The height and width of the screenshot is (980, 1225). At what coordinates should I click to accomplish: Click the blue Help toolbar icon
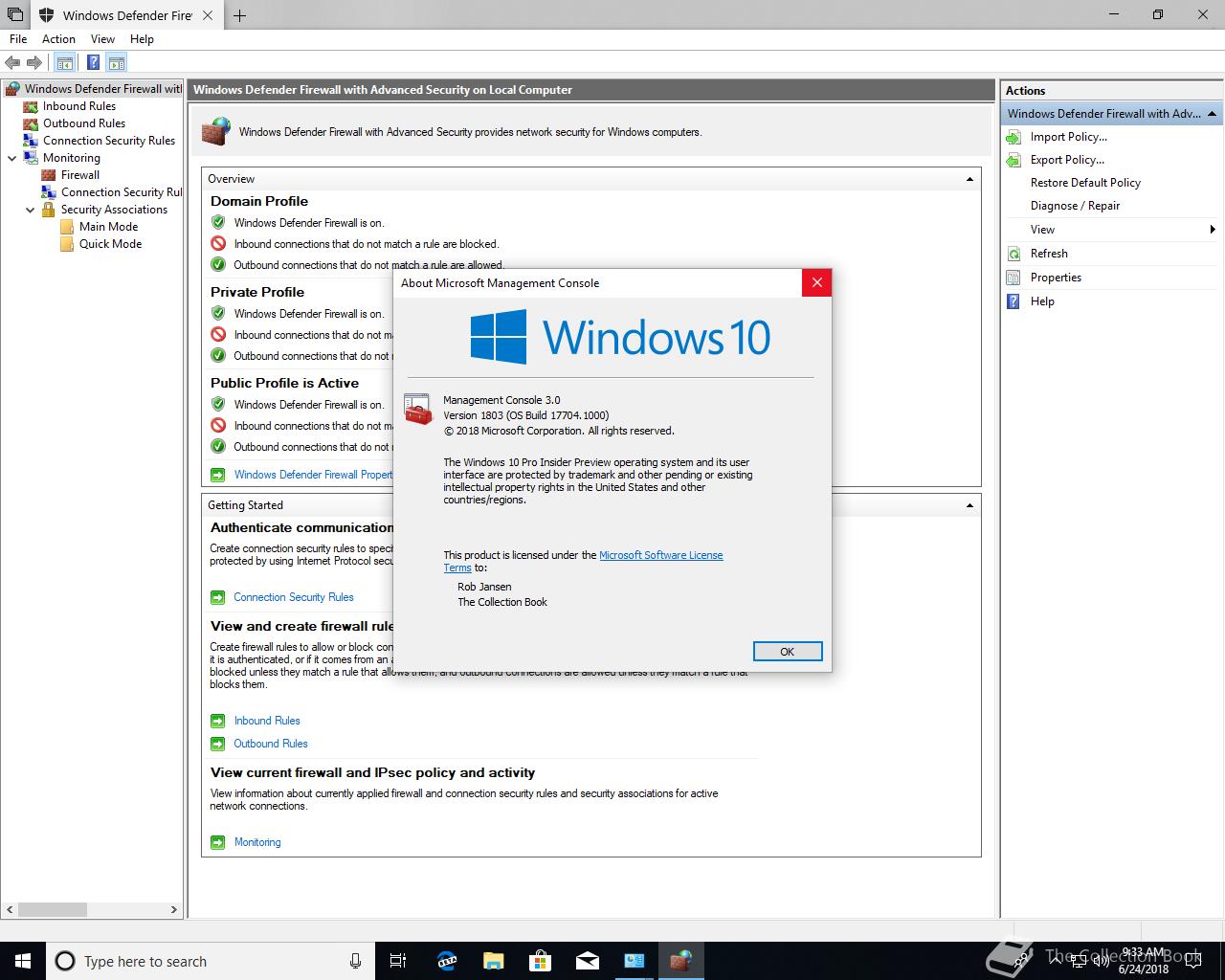click(93, 63)
